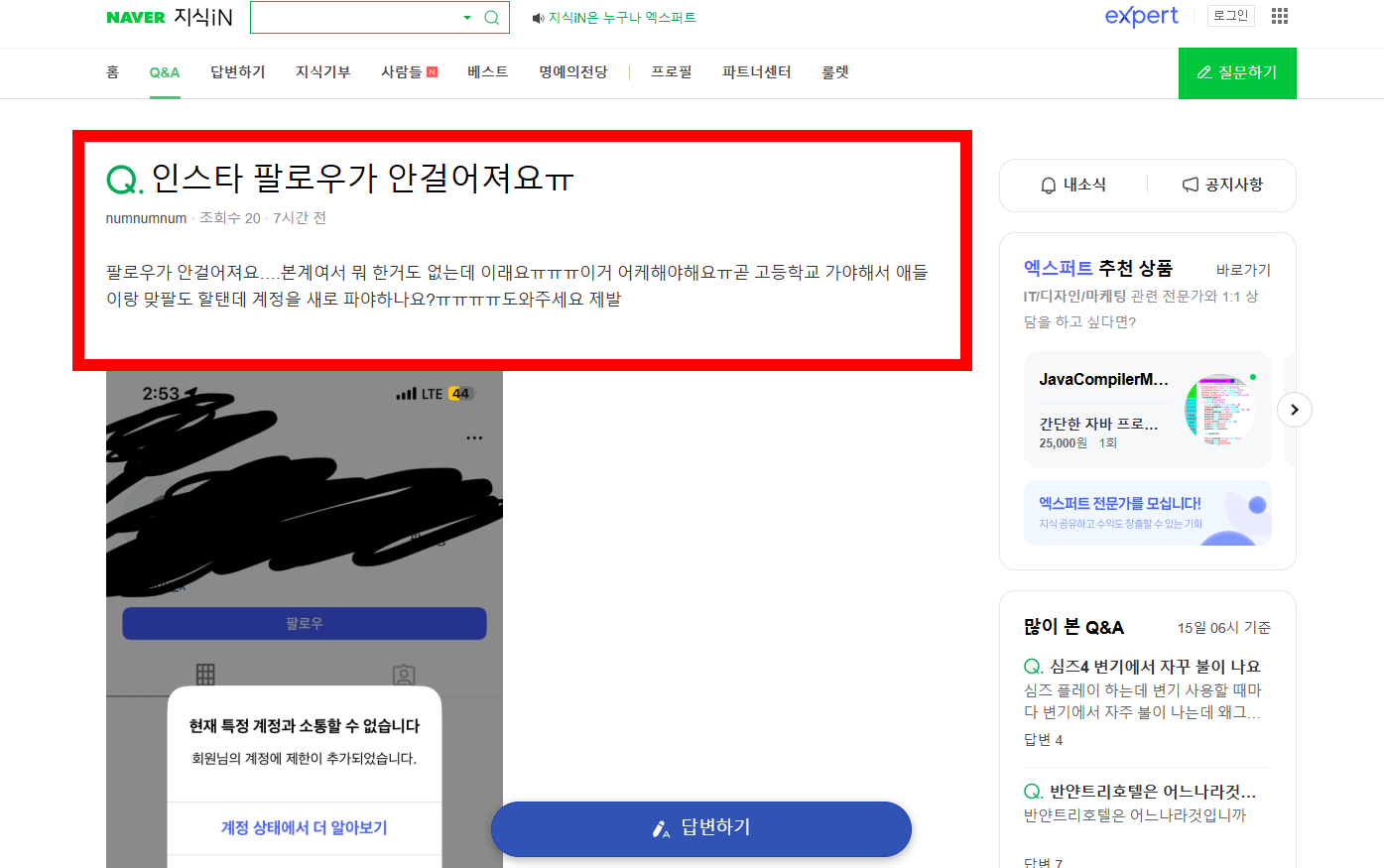Click the blue floating 답변하기 button

tap(701, 828)
